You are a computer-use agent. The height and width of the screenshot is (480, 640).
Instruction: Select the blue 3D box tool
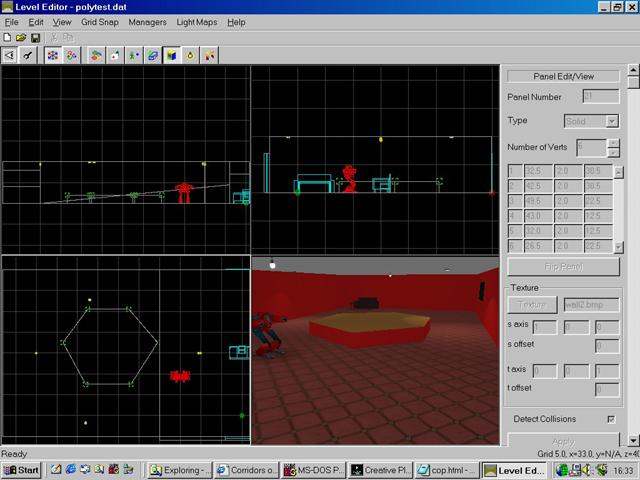pyautogui.click(x=153, y=55)
